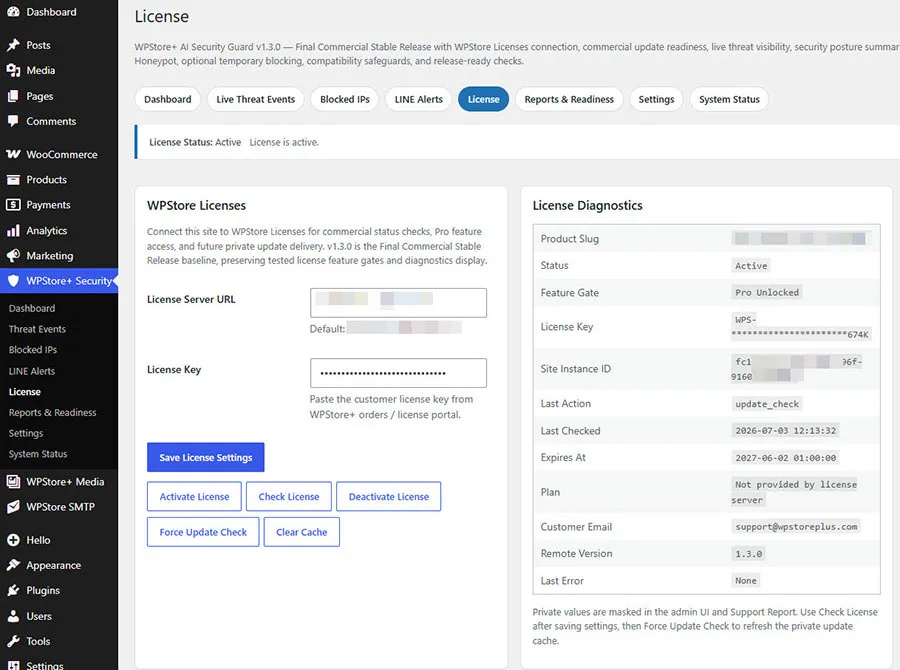The width and height of the screenshot is (900, 670).
Task: Open the LINE Alerts tab
Action: point(418,99)
